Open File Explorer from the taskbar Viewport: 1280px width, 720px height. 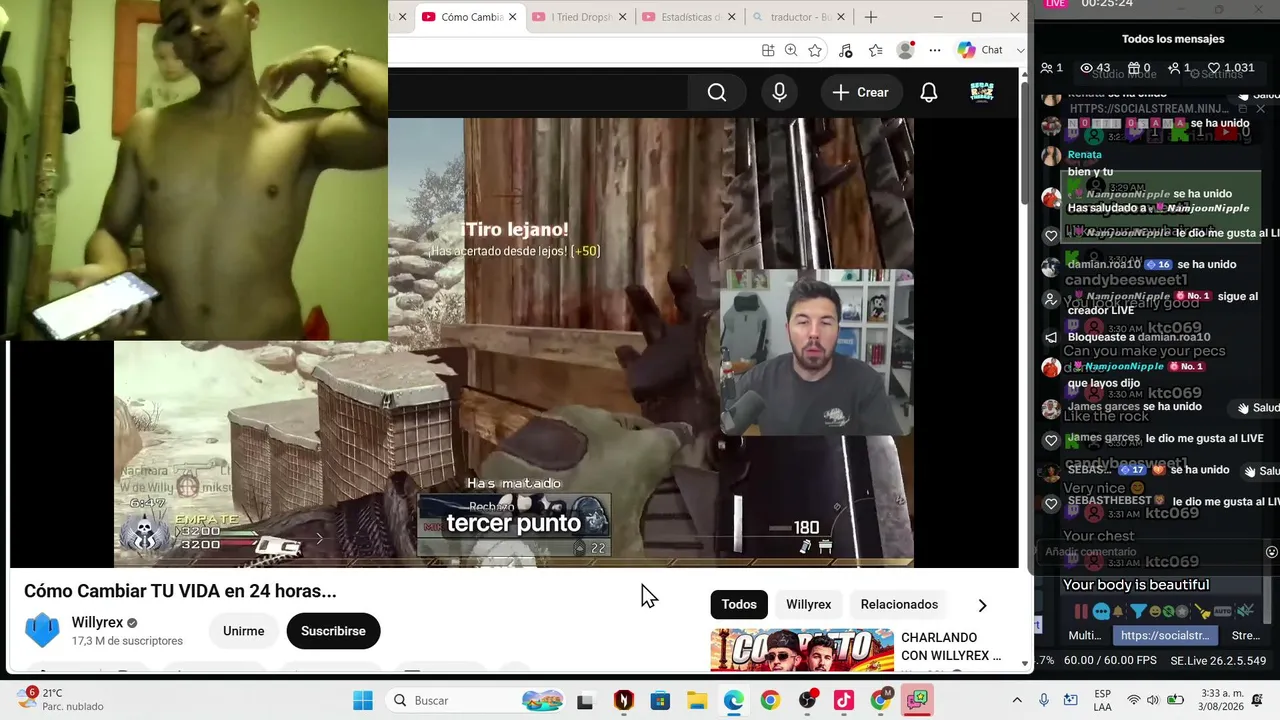click(697, 700)
